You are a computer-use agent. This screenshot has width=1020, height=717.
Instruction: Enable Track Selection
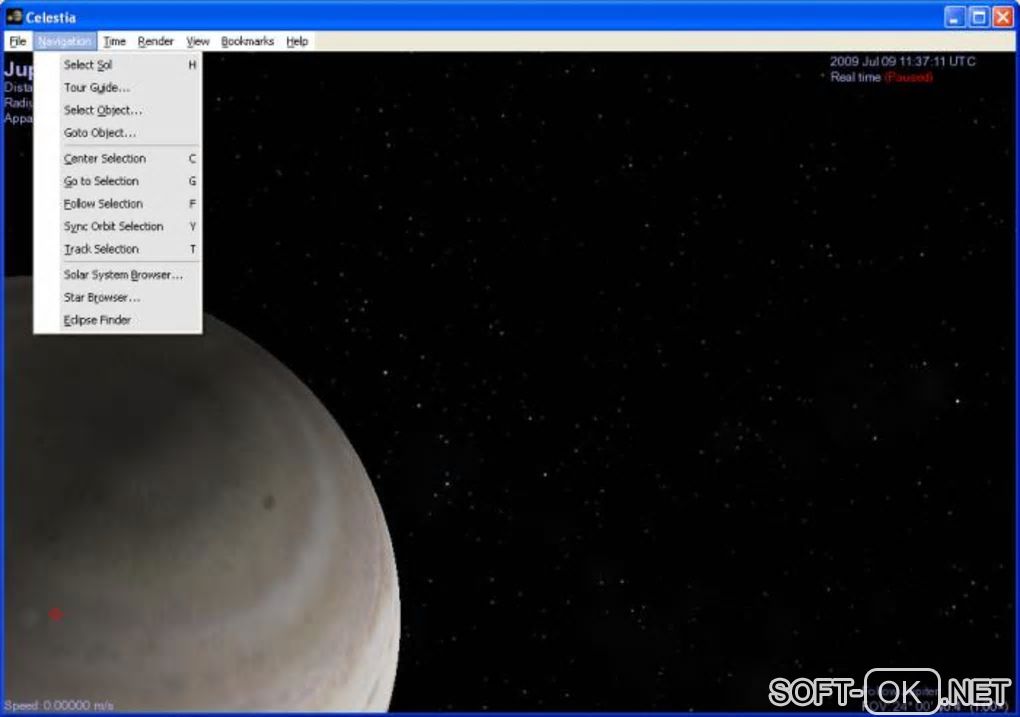[x=101, y=249]
